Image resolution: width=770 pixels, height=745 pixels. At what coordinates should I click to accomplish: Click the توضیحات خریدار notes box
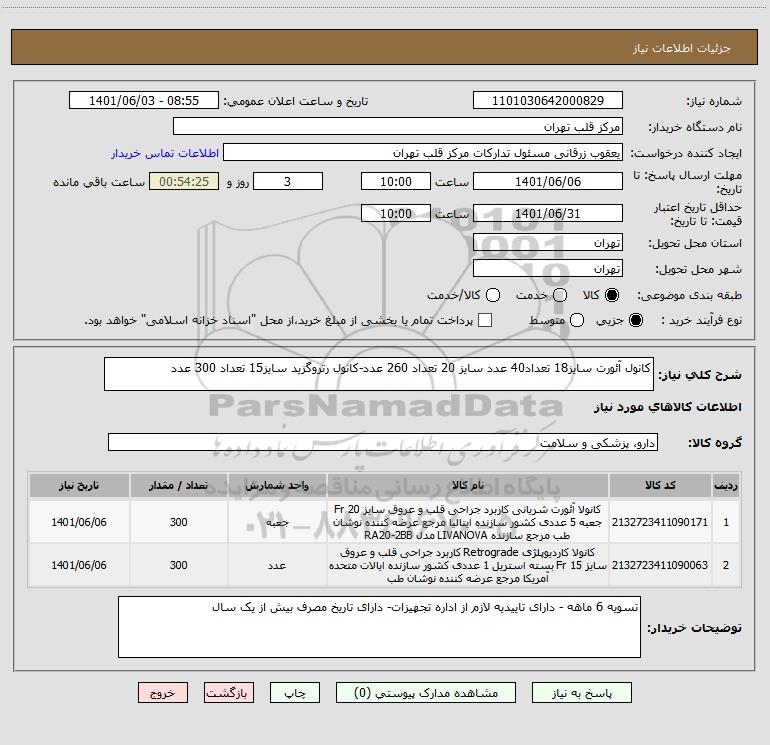tap(379, 627)
